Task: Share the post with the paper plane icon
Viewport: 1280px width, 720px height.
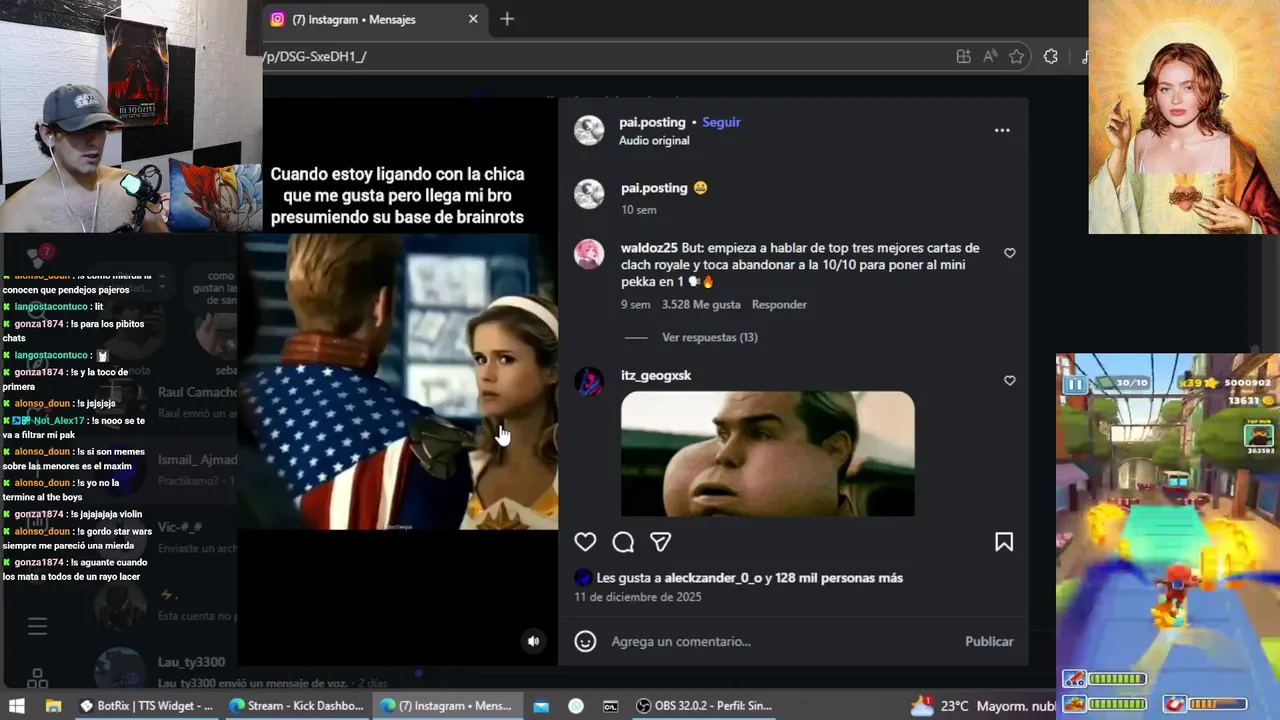Action: click(x=661, y=542)
